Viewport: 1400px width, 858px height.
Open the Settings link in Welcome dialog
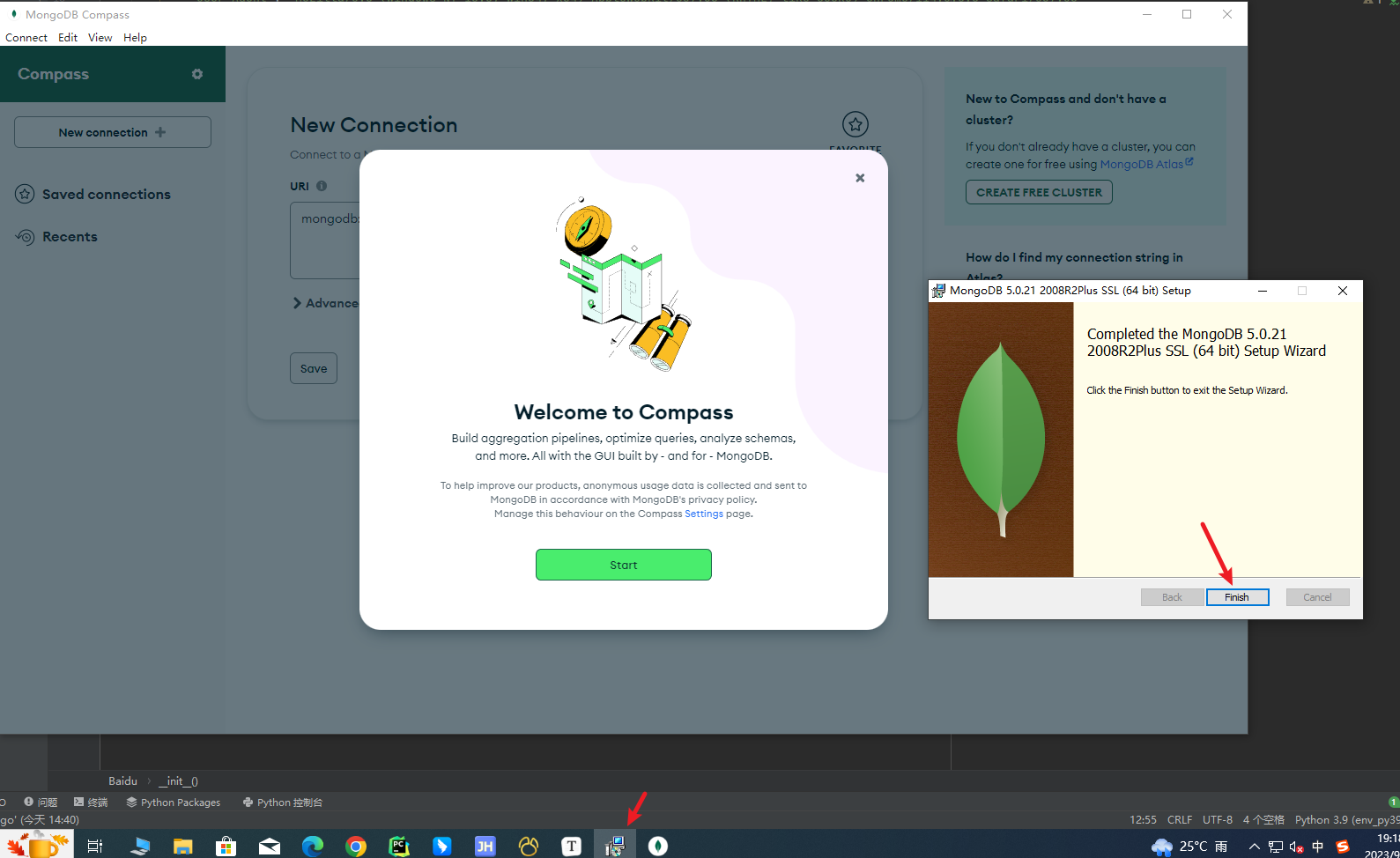pos(703,514)
